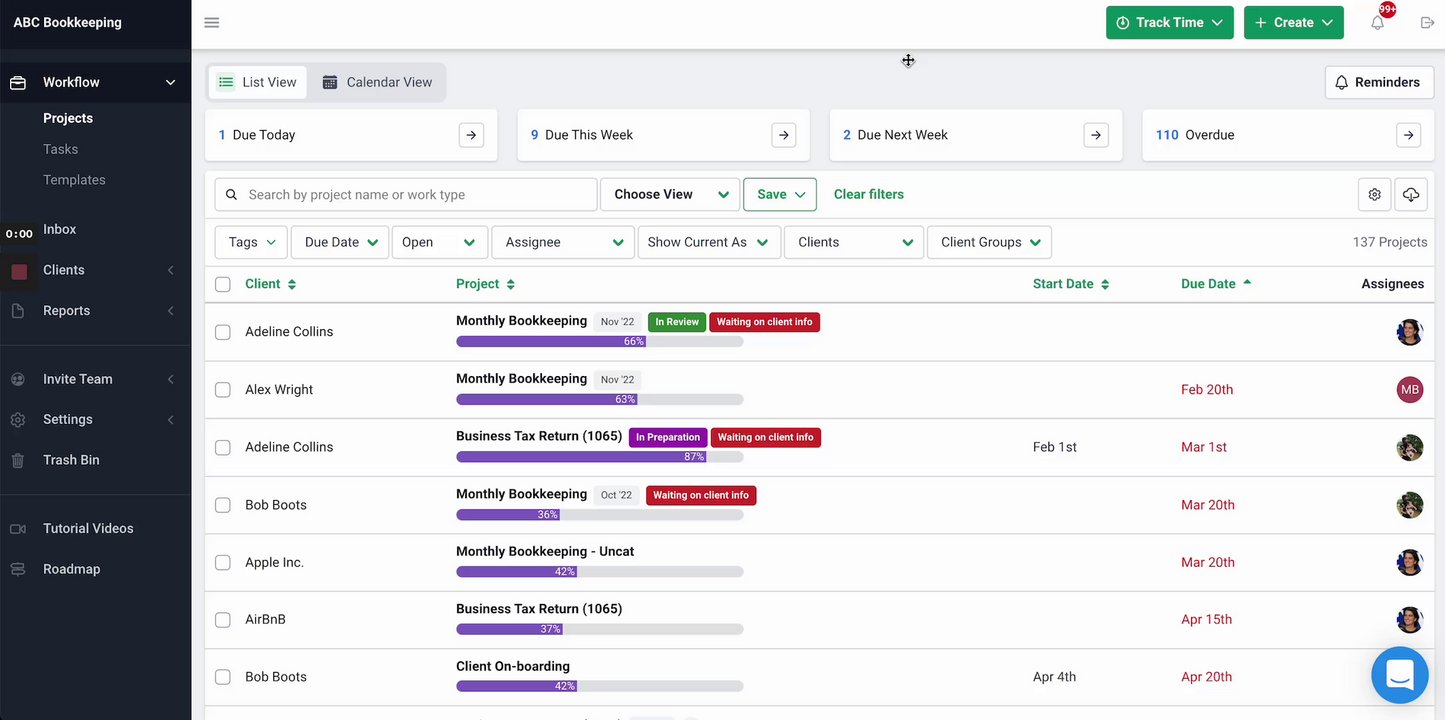Click the hamburger menu icon

coord(212,22)
